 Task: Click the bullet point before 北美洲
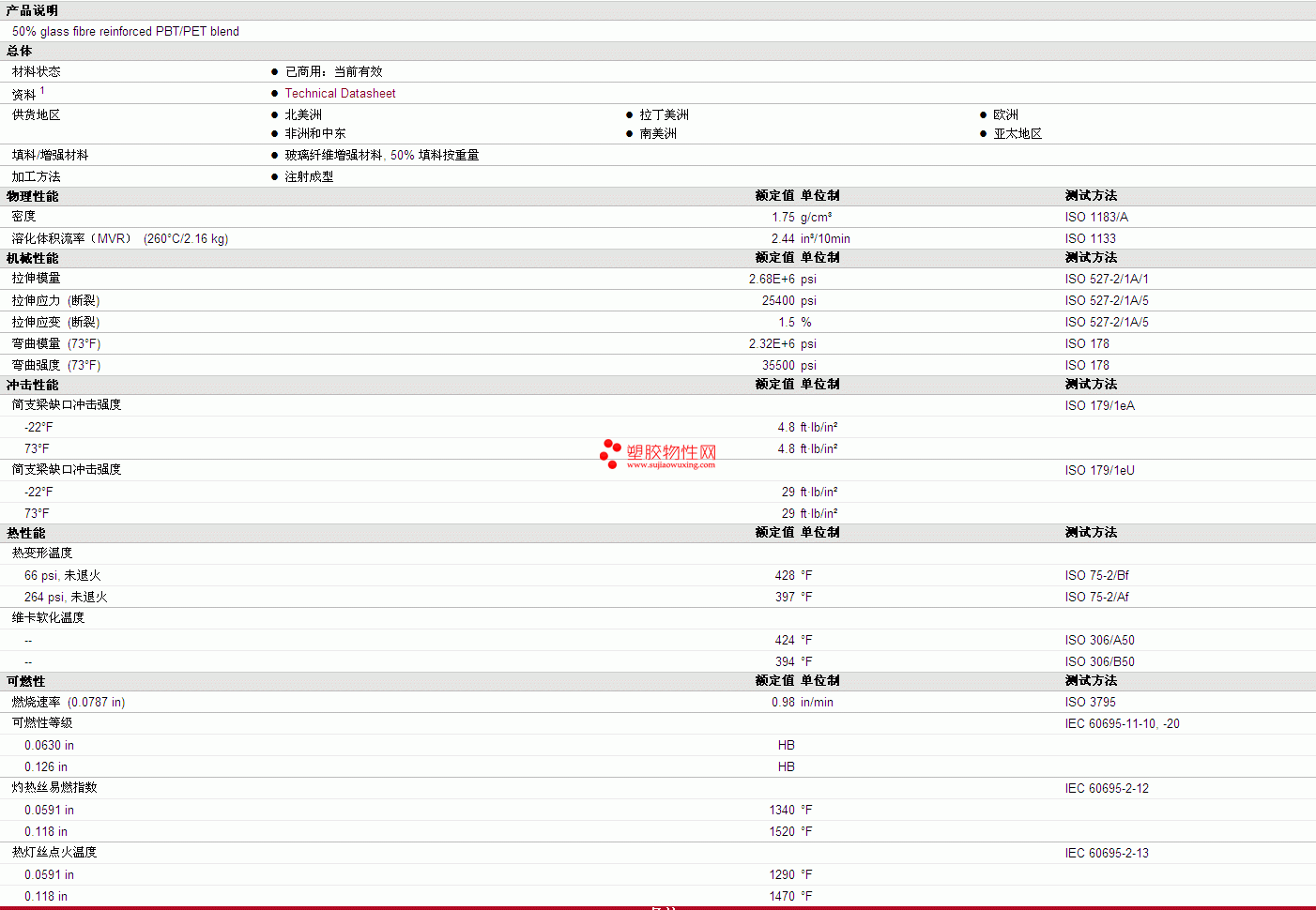[x=274, y=115]
